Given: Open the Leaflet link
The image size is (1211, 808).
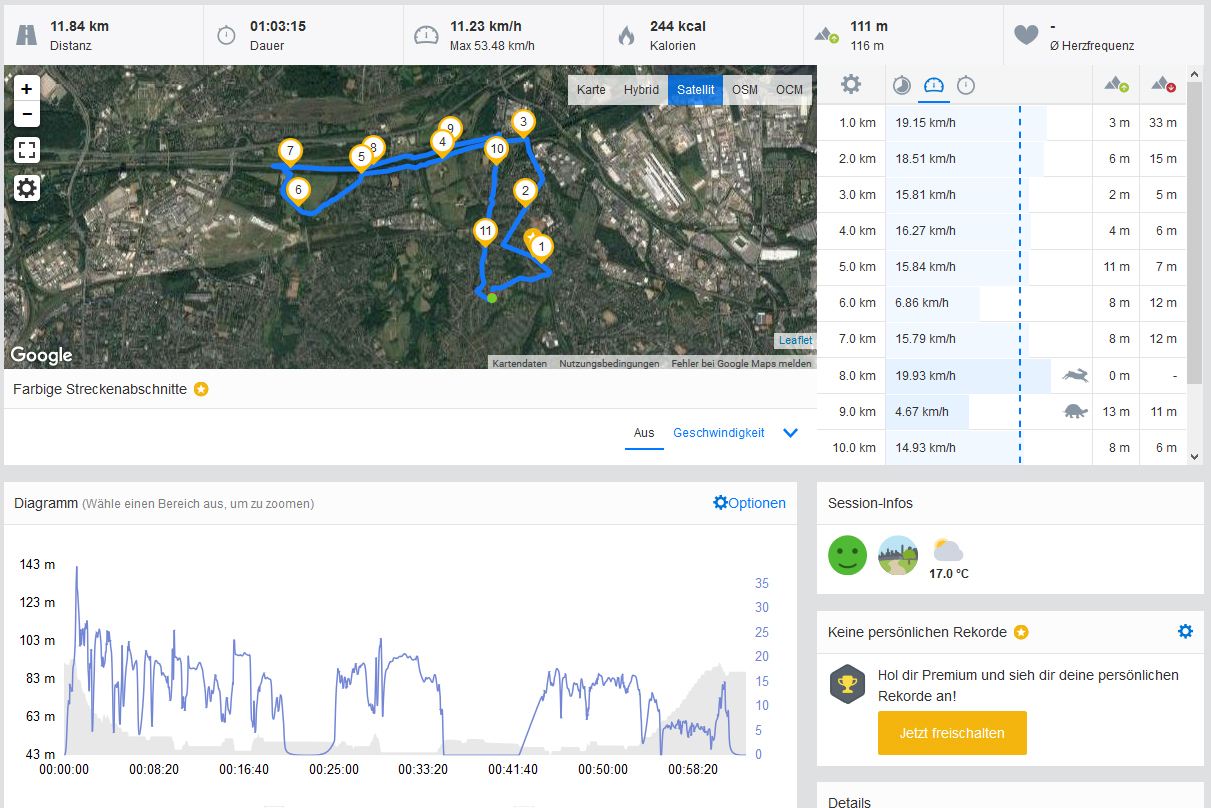Looking at the screenshot, I should [796, 340].
